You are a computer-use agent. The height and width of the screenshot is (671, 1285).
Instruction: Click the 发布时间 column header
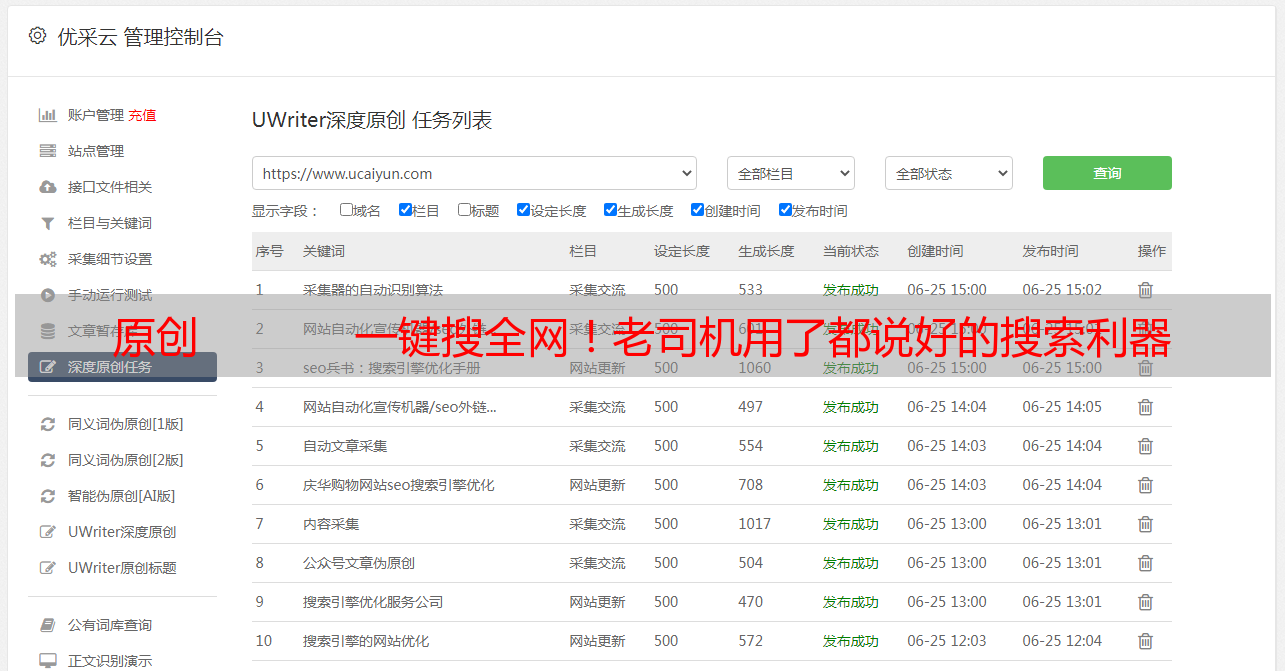(1050, 251)
